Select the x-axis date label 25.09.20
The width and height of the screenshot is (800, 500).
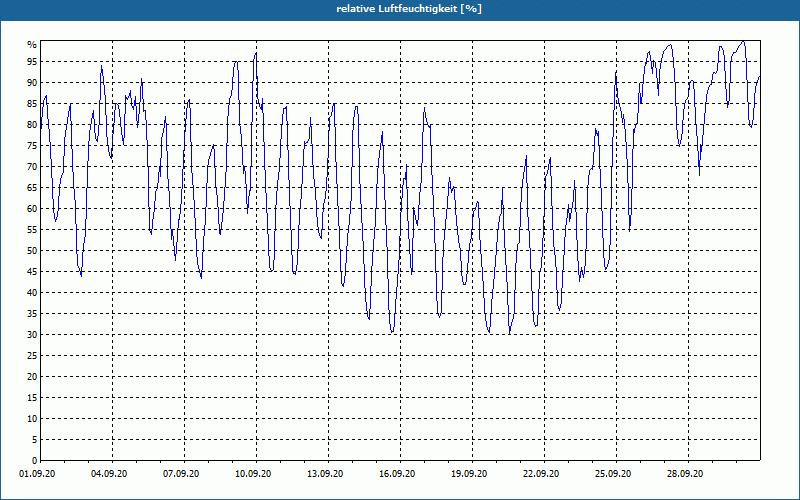tap(613, 474)
